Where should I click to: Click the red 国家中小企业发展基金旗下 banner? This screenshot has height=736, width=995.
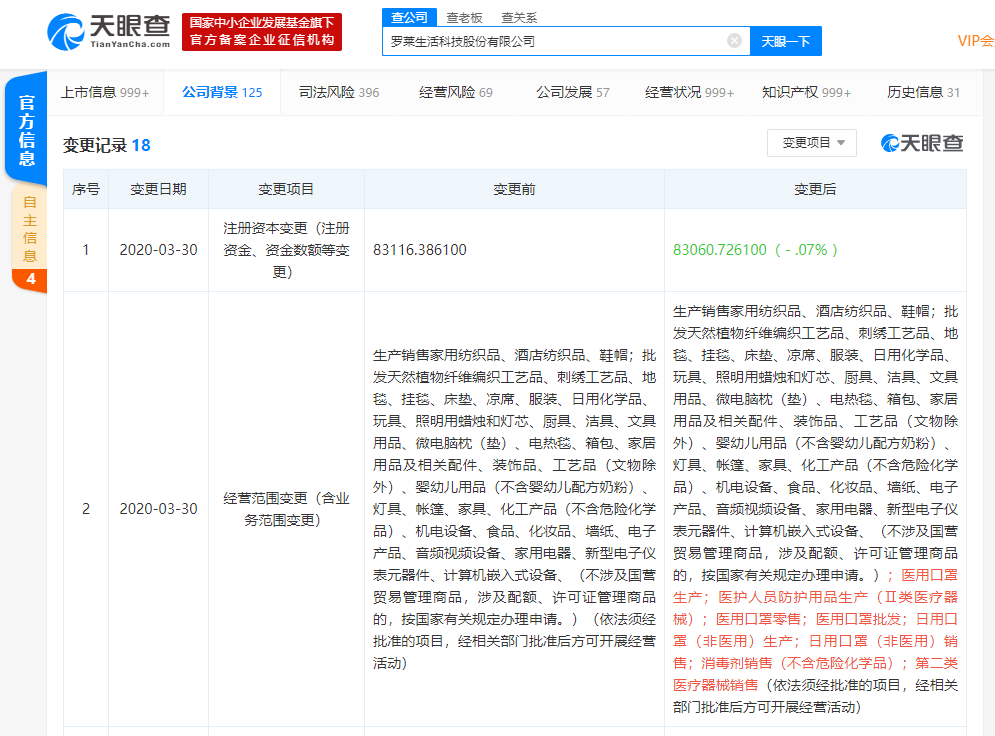pos(262,32)
